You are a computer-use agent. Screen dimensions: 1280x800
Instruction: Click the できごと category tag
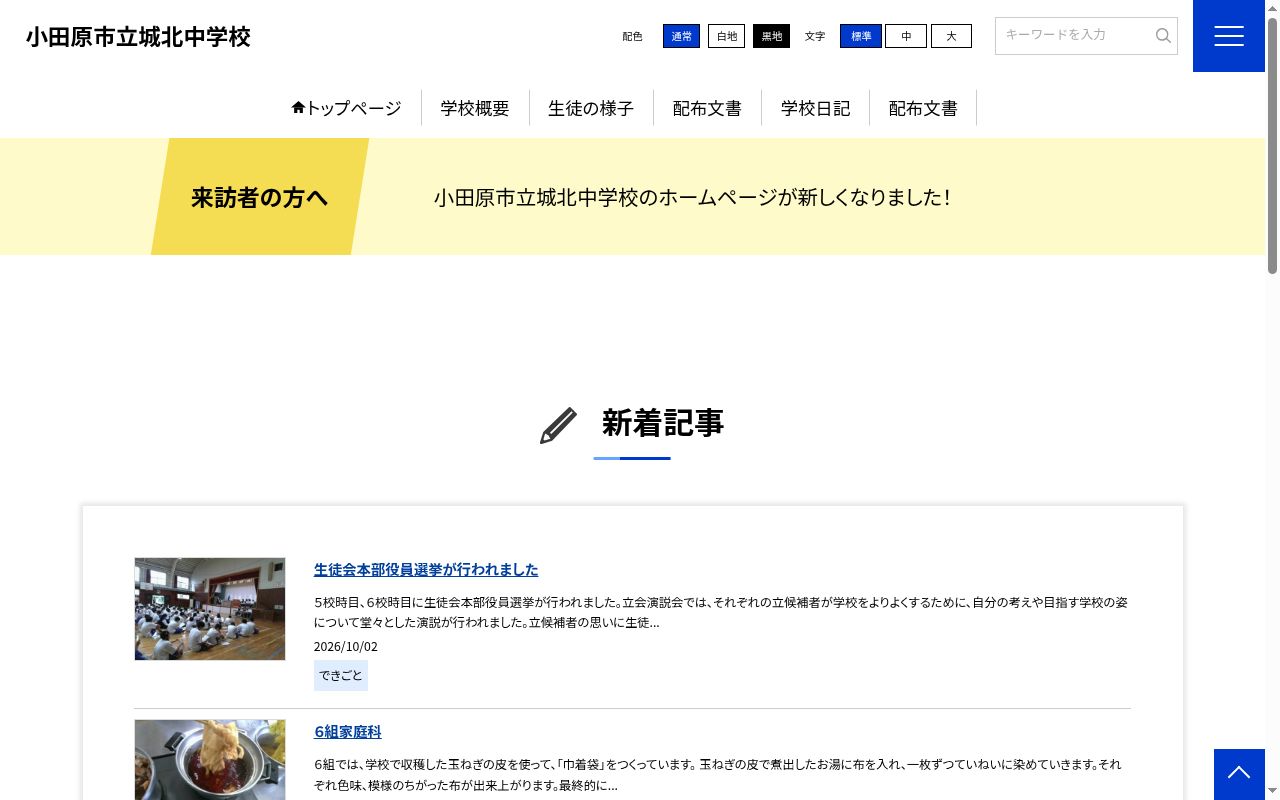(x=341, y=675)
